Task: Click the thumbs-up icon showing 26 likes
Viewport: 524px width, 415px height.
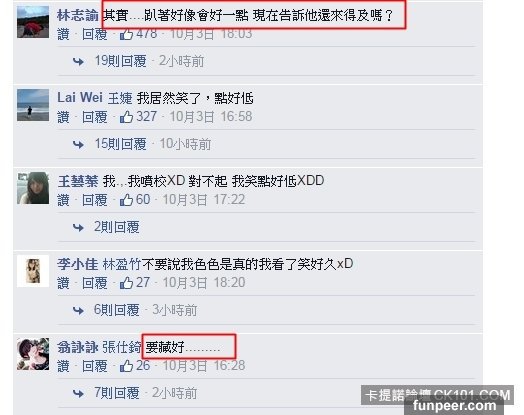Action: 126,366
